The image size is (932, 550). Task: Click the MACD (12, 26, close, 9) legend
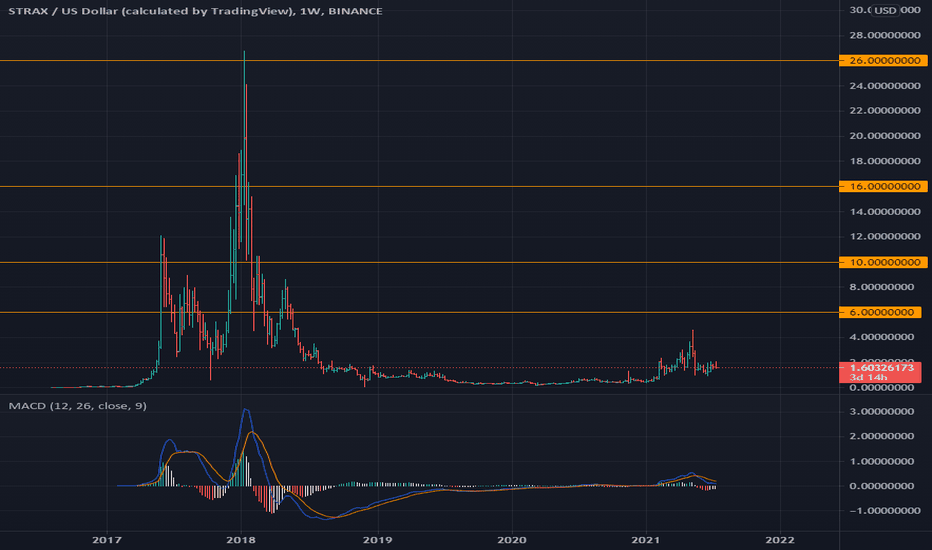(77, 406)
